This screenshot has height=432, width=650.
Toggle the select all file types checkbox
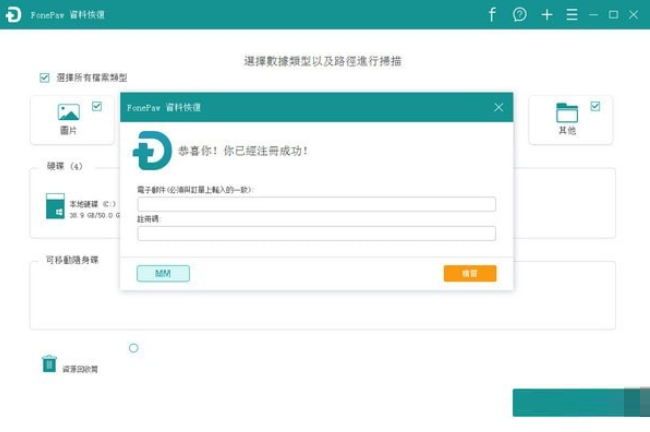[x=44, y=78]
